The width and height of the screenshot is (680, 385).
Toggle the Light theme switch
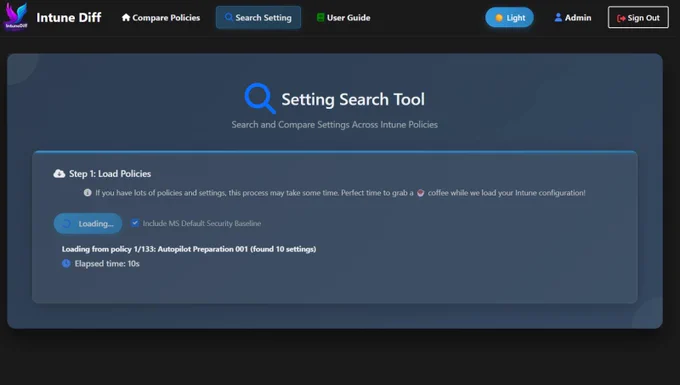pos(510,18)
